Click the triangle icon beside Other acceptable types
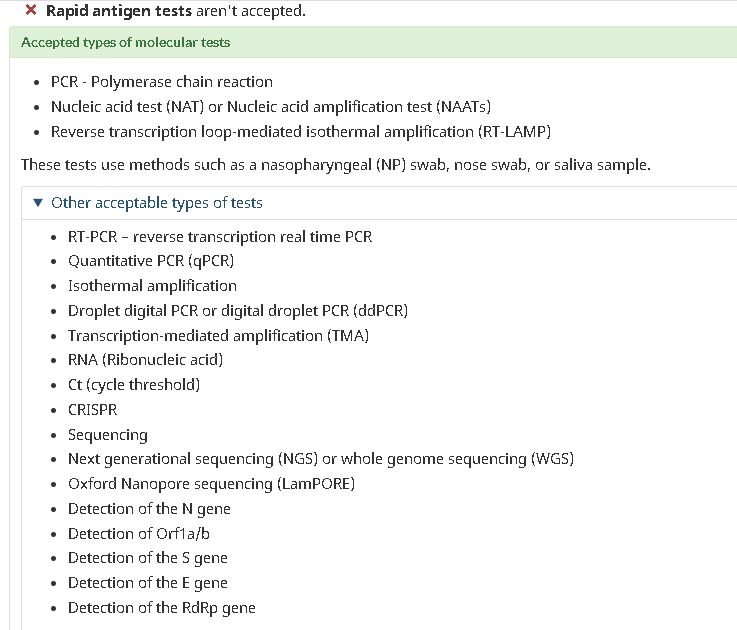 coord(38,203)
